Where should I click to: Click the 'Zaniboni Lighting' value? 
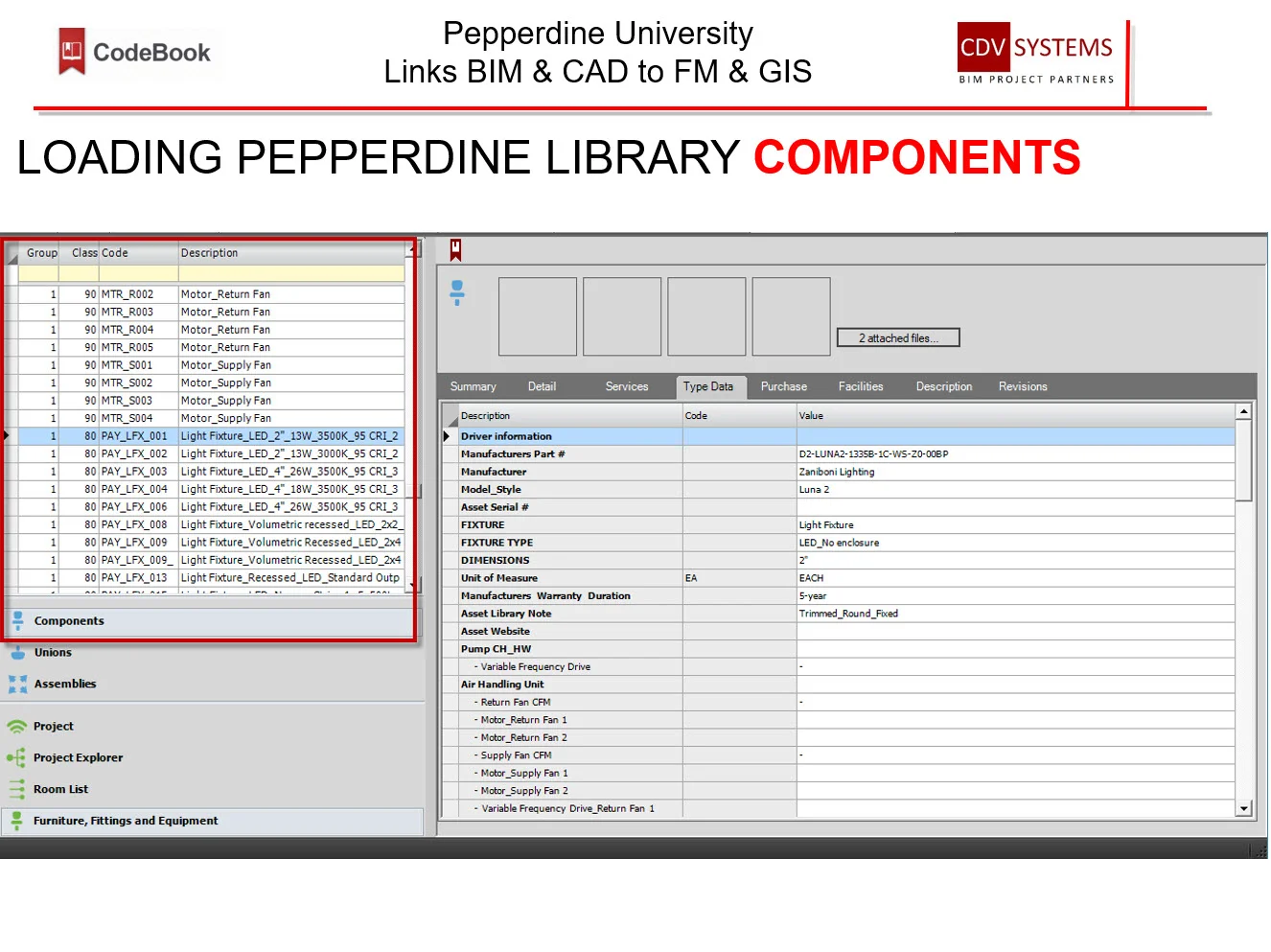[837, 472]
